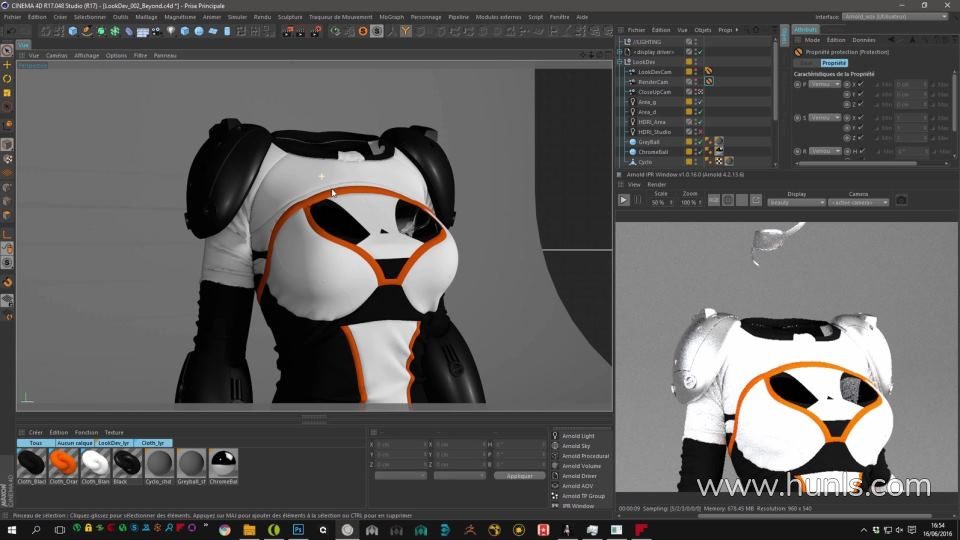Select the Cyclo object in object manager
The width and height of the screenshot is (960, 540).
coord(645,162)
